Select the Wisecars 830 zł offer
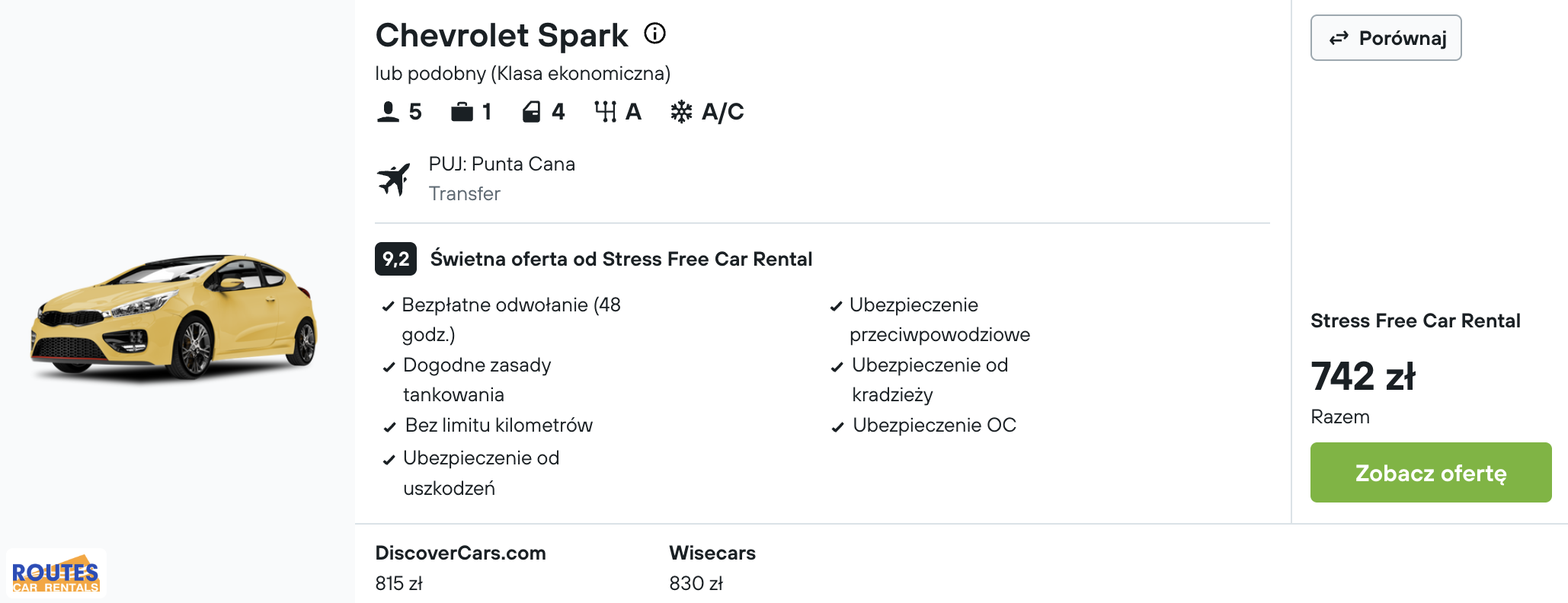This screenshot has height=603, width=1568. click(712, 567)
